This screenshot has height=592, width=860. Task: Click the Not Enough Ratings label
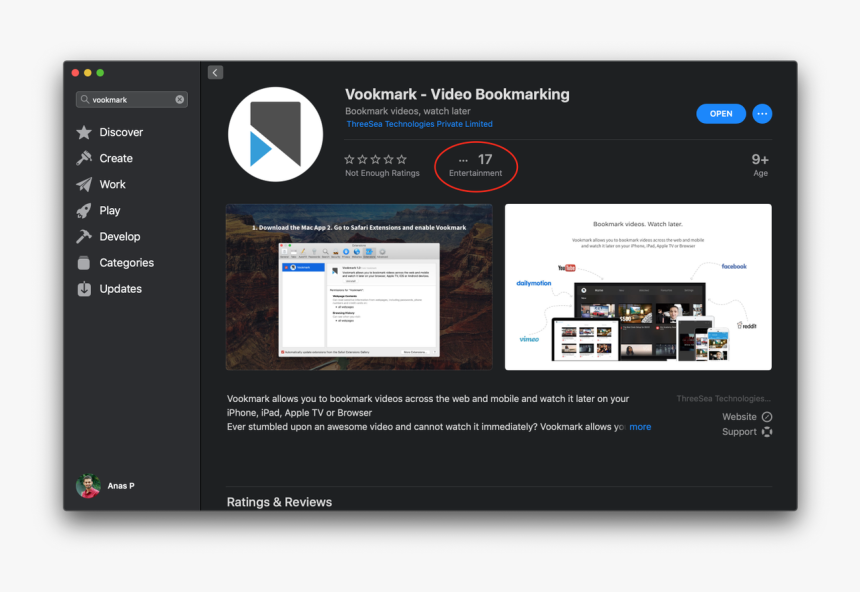point(382,173)
